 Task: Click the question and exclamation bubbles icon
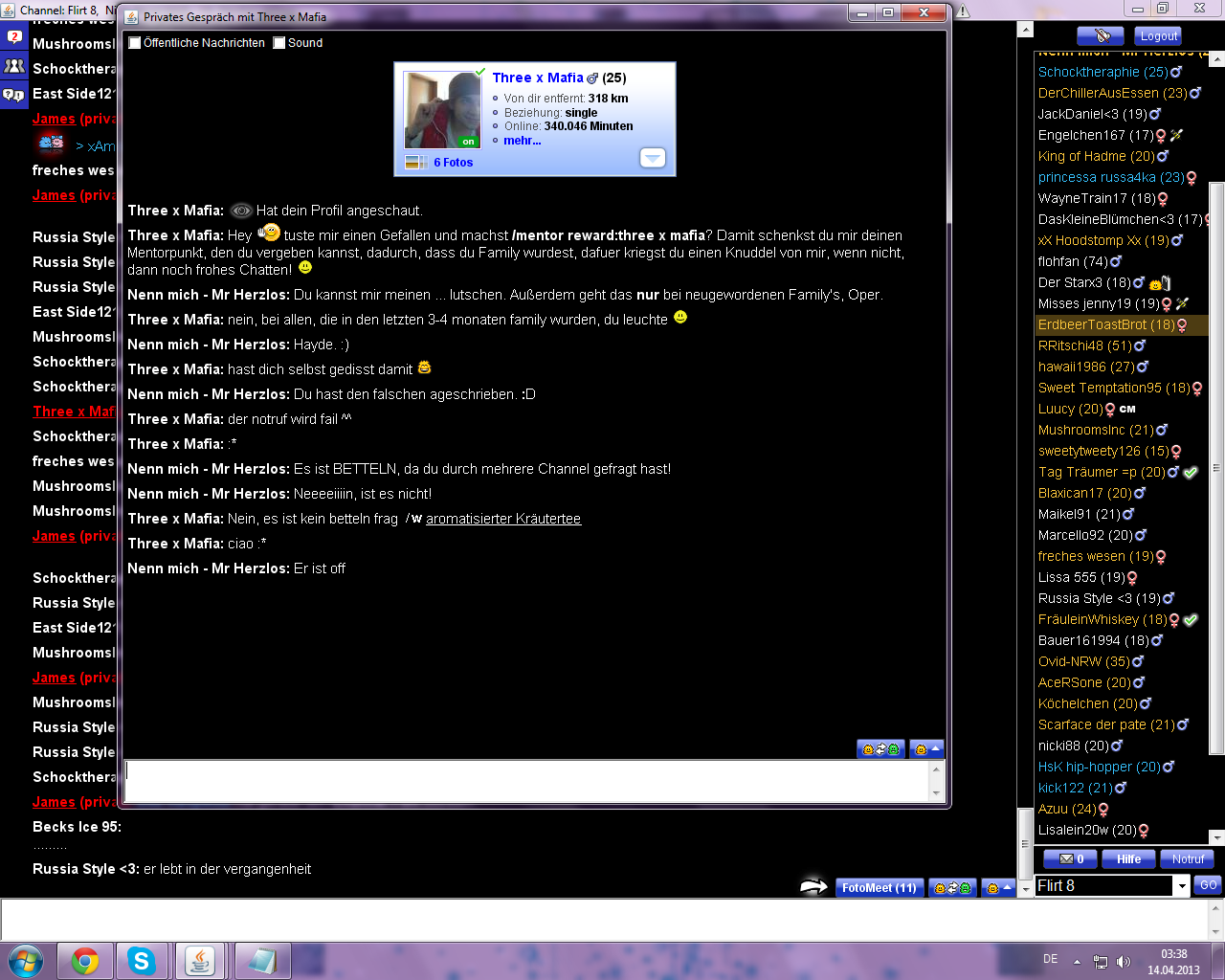pyautogui.click(x=14, y=94)
